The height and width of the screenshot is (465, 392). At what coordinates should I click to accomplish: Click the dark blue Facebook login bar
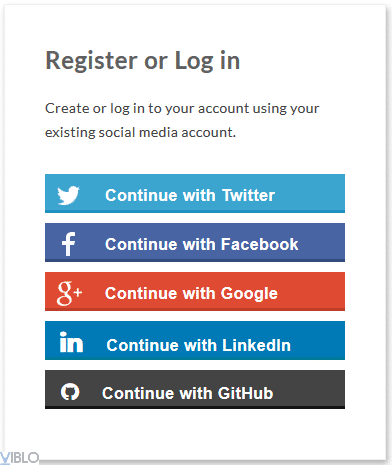click(x=195, y=242)
